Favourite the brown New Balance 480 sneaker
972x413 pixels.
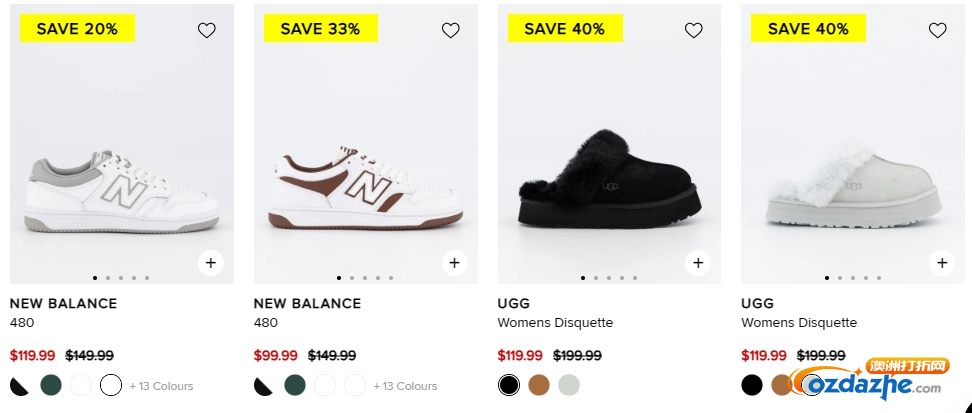(451, 30)
